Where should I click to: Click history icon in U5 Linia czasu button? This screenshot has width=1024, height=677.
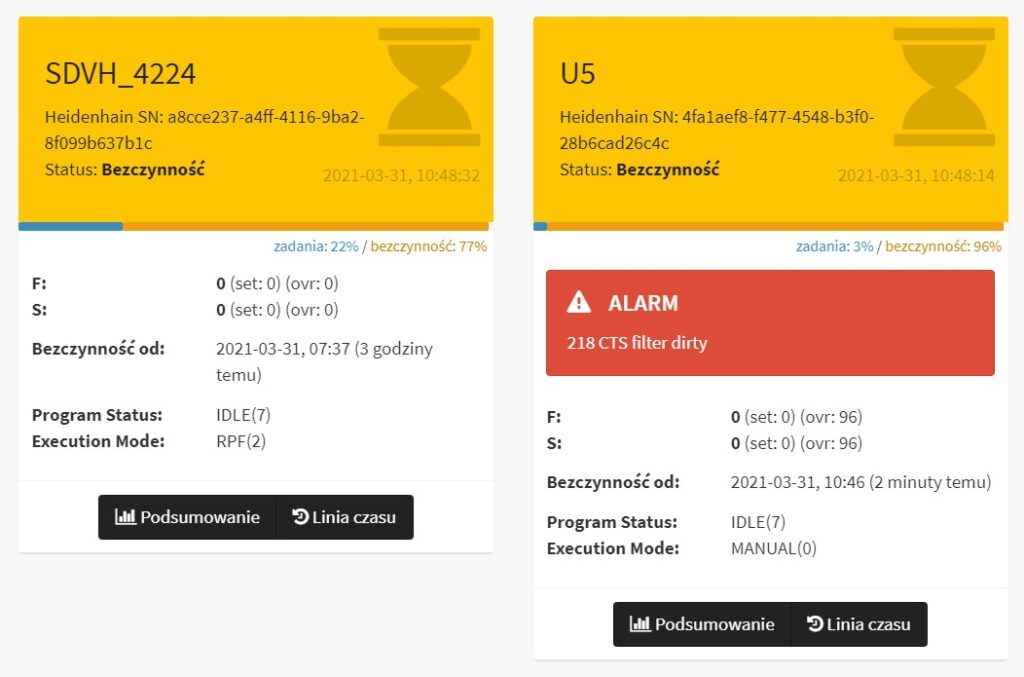[814, 623]
